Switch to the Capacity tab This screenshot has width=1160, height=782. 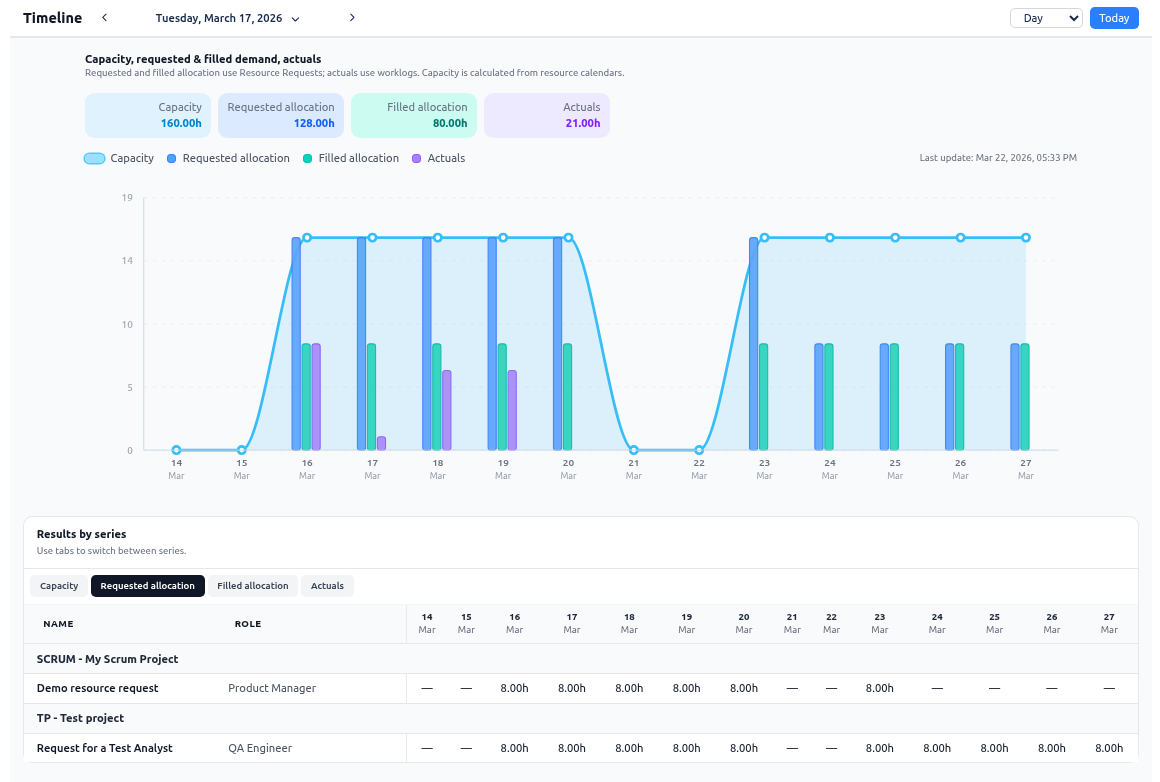coord(58,586)
